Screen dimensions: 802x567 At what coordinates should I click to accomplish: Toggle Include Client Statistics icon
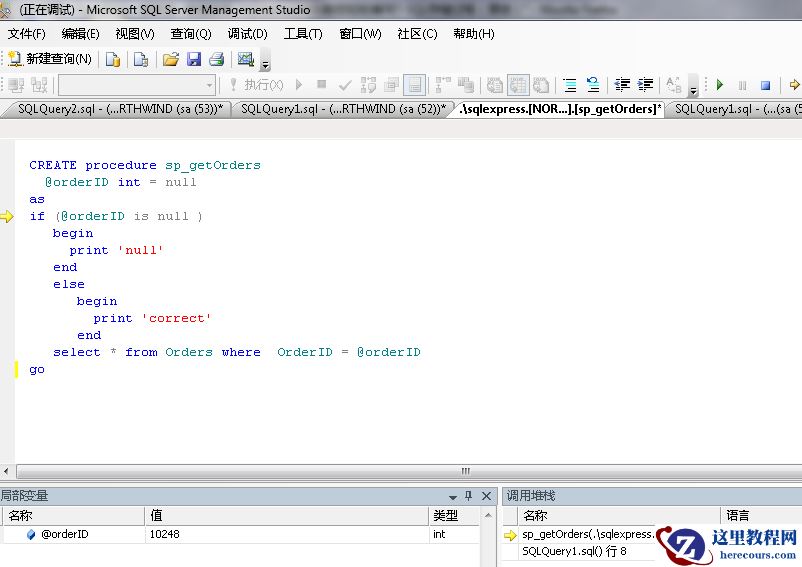coord(466,85)
